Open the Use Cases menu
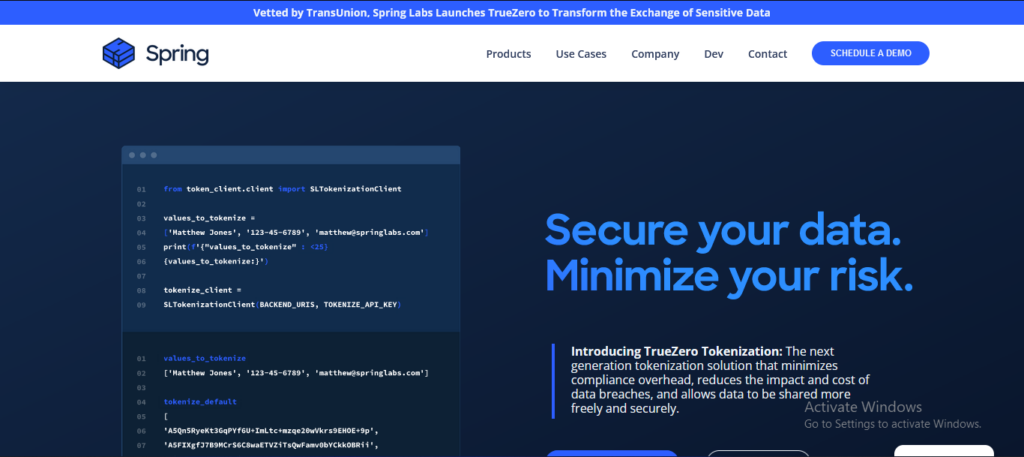Image resolution: width=1024 pixels, height=457 pixels. [581, 54]
